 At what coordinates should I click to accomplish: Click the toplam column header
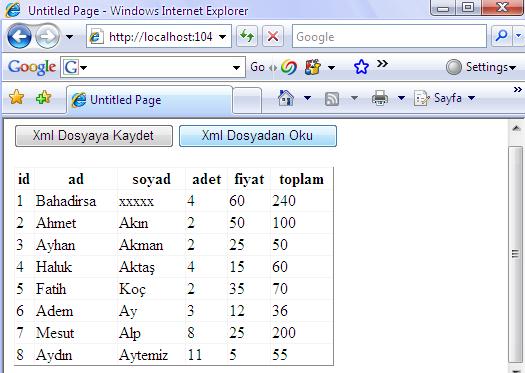pyautogui.click(x=301, y=179)
